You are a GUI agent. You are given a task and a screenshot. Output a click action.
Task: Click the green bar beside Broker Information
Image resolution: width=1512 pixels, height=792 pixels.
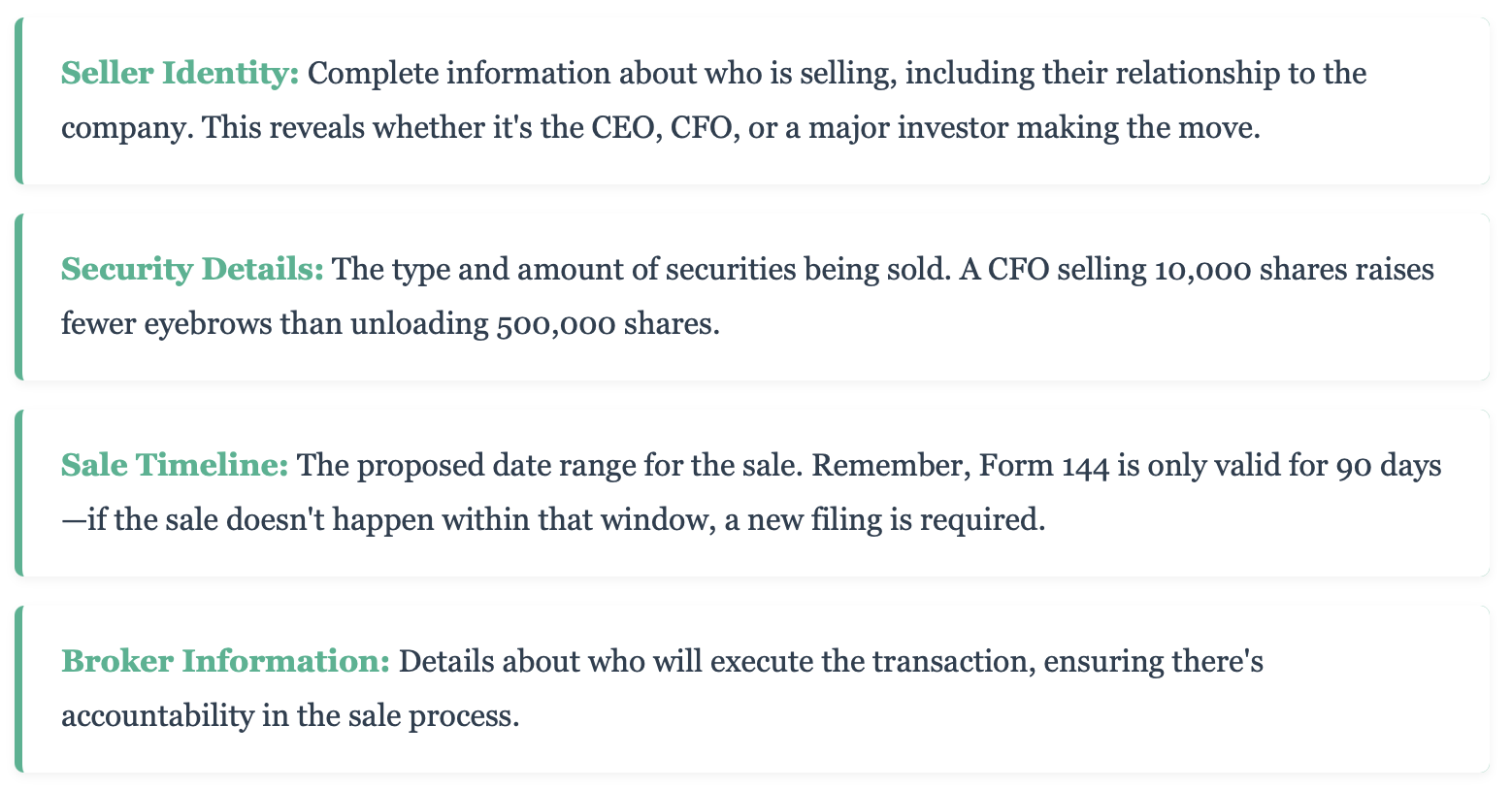18,689
